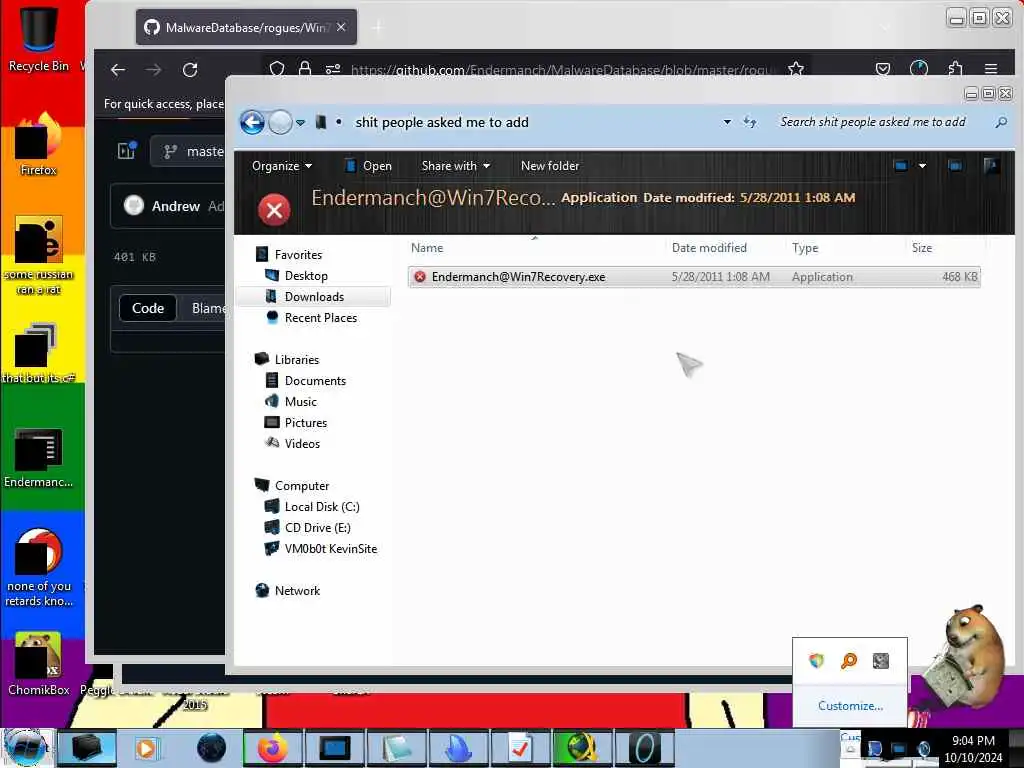The image size is (1024, 768).
Task: Click the magnifier icon in Explorer search
Action: (x=1001, y=122)
